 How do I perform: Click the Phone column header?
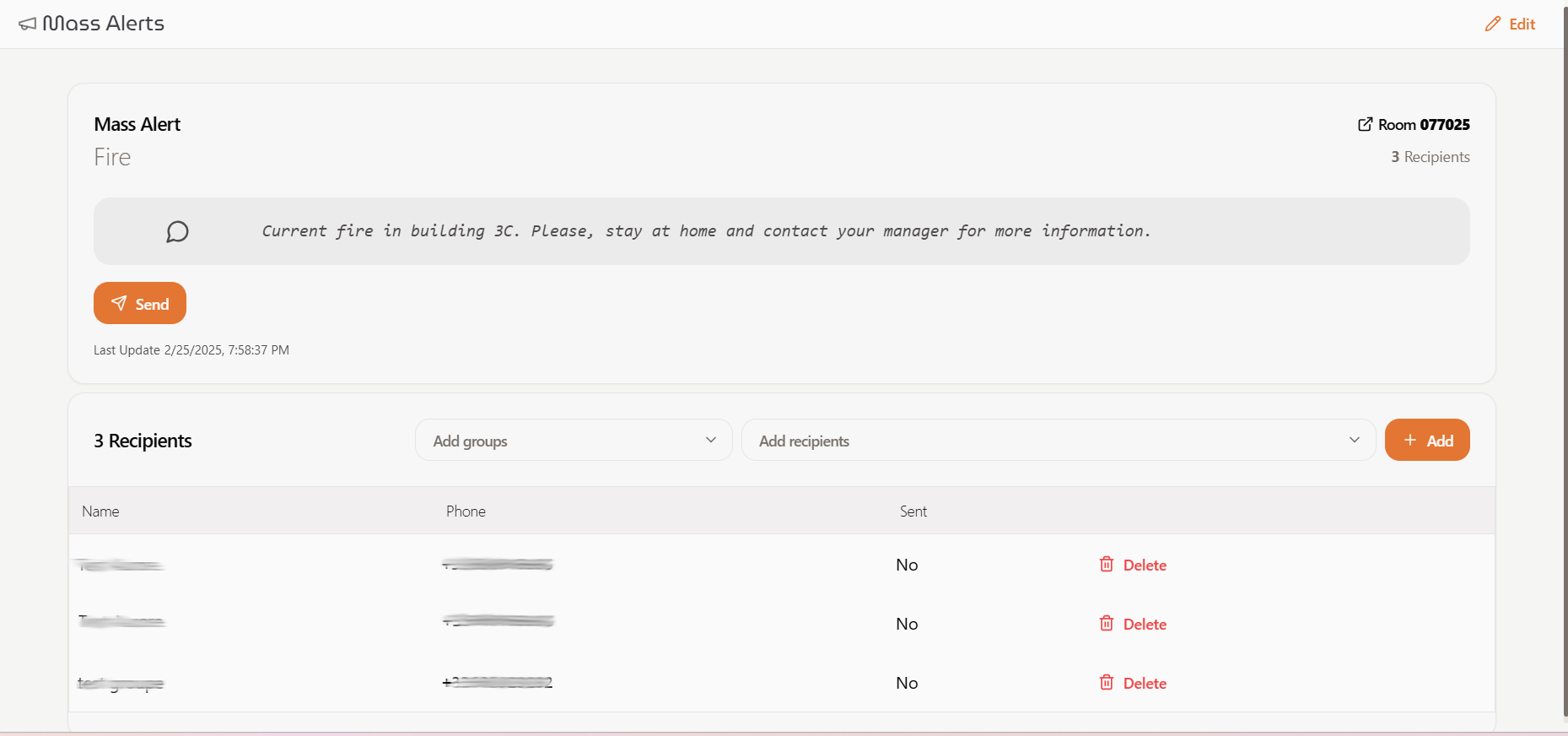click(x=466, y=511)
